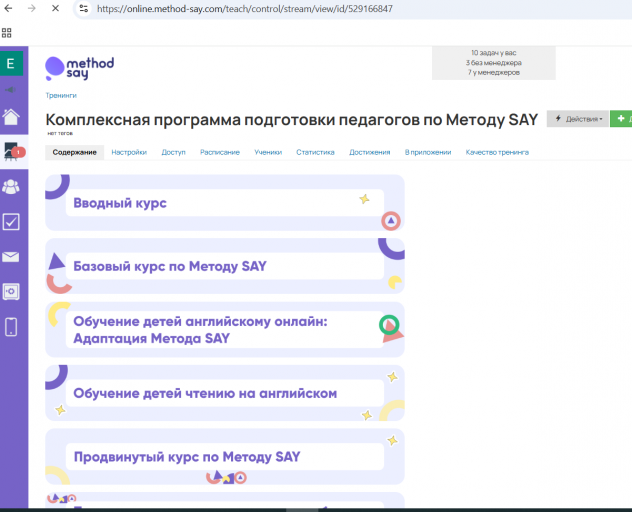This screenshot has height=512, width=632.
Task: Click the page title 'Комплексная программа подготовки педагогов'
Action: pyautogui.click(x=291, y=120)
